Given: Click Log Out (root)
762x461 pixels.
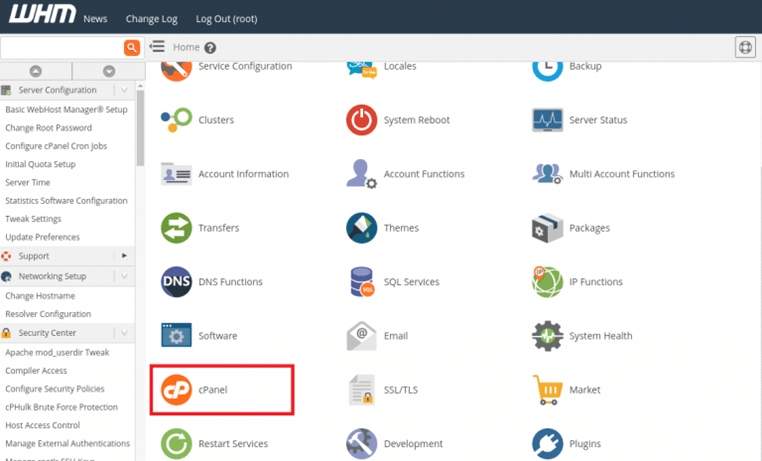Looking at the screenshot, I should click(226, 19).
